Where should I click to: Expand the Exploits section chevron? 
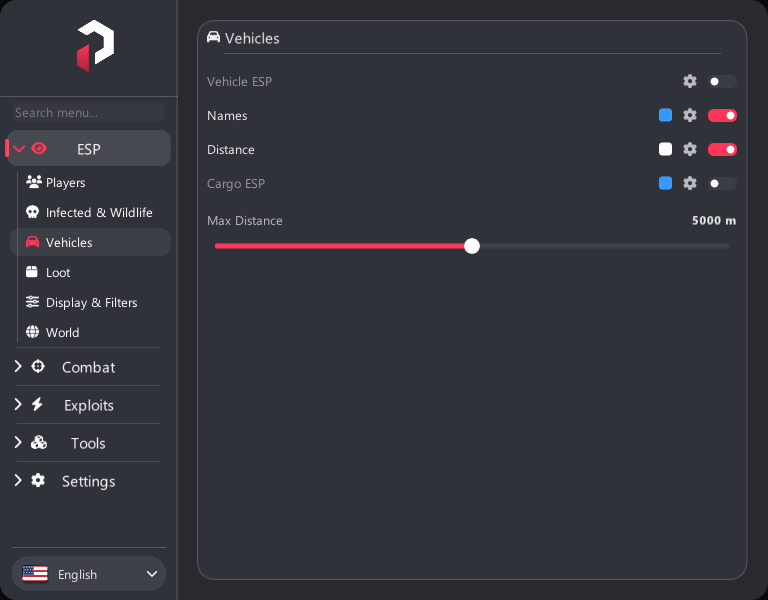coord(18,404)
